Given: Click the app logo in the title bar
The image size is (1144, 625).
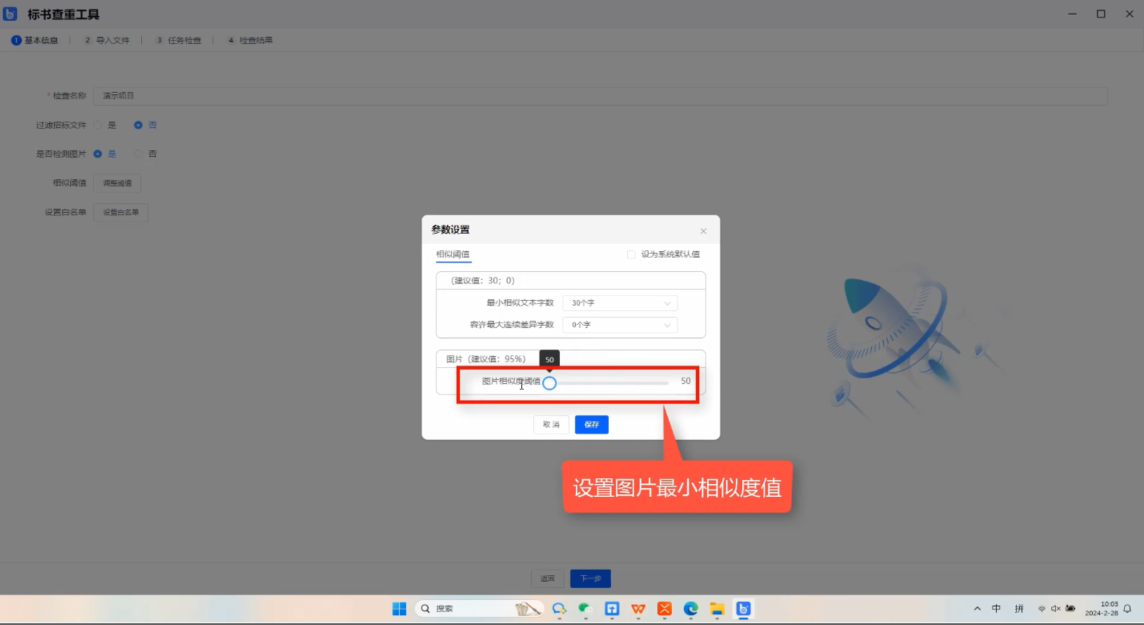Looking at the screenshot, I should click(x=10, y=14).
